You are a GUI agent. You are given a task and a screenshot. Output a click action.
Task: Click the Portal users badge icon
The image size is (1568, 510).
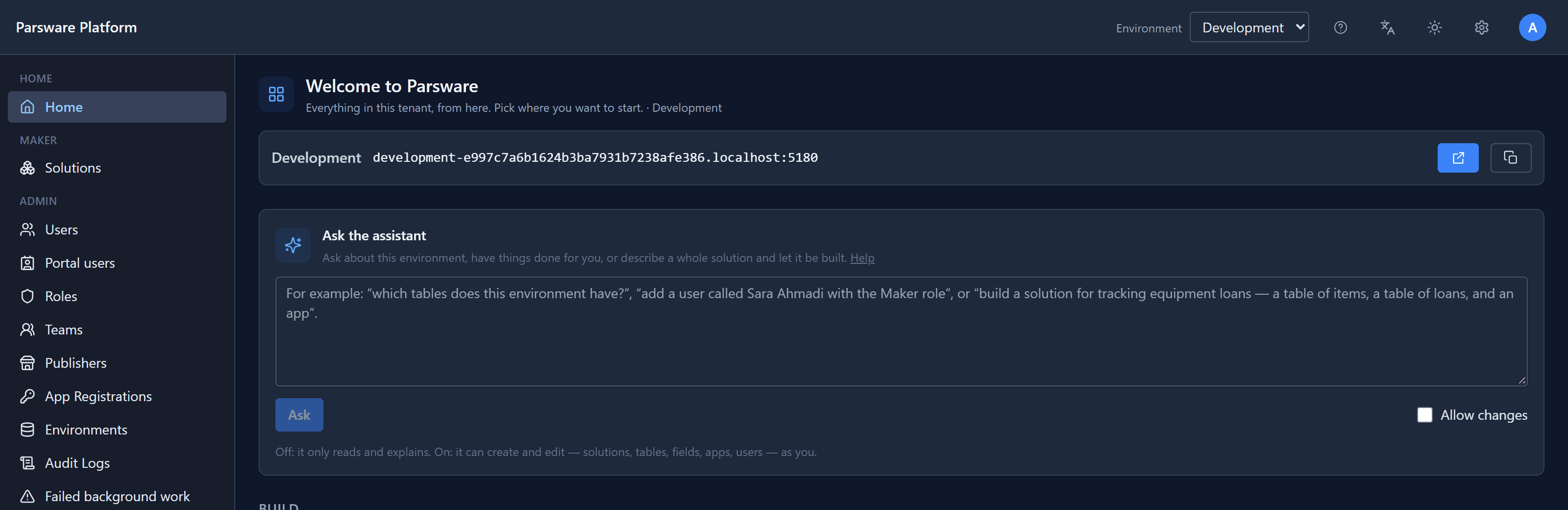[x=27, y=263]
